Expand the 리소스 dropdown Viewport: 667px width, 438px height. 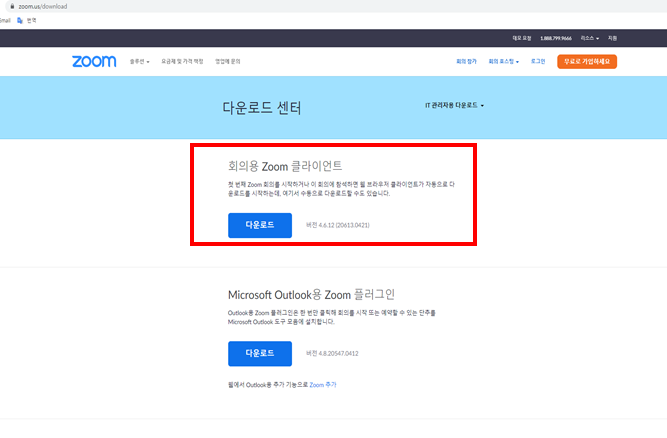(x=590, y=38)
